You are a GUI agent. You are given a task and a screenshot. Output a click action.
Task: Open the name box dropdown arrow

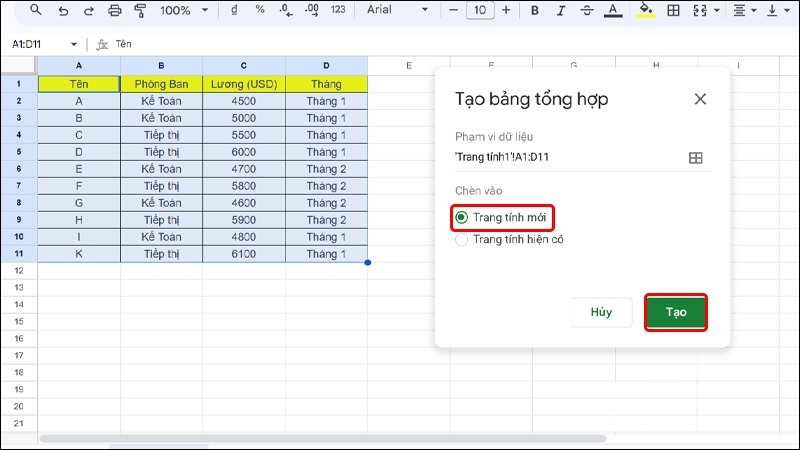click(74, 44)
